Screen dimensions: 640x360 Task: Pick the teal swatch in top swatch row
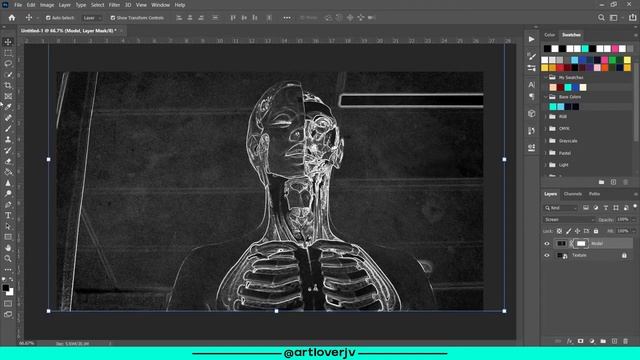pos(585,49)
